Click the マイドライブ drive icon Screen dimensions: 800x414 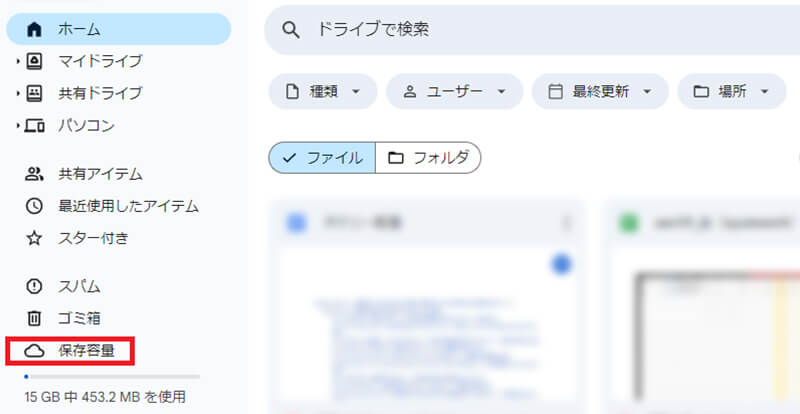(x=34, y=61)
